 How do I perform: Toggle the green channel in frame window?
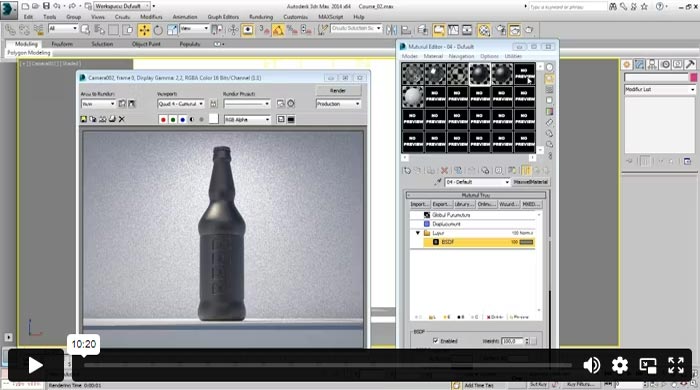click(x=173, y=120)
